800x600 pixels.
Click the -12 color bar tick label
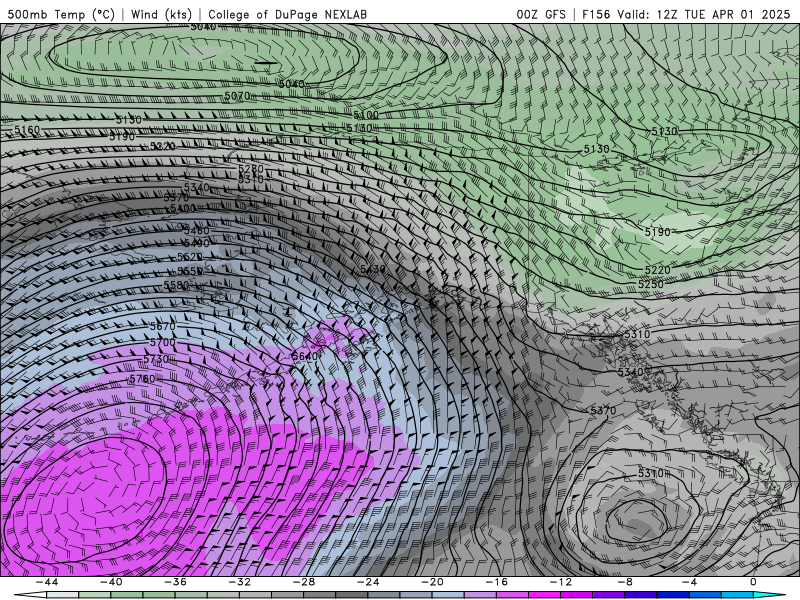click(x=561, y=583)
